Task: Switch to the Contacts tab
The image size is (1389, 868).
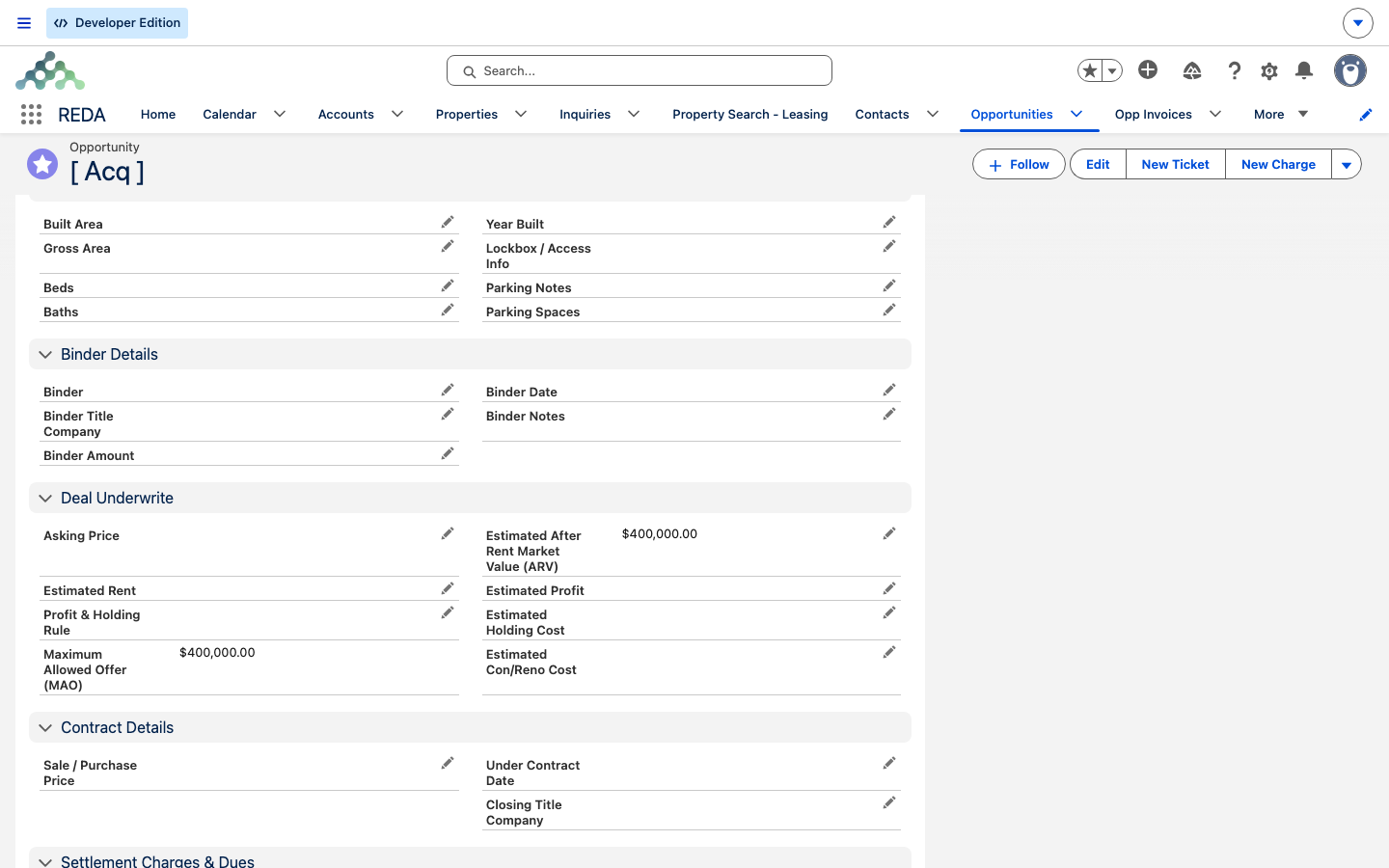Action: tap(882, 115)
